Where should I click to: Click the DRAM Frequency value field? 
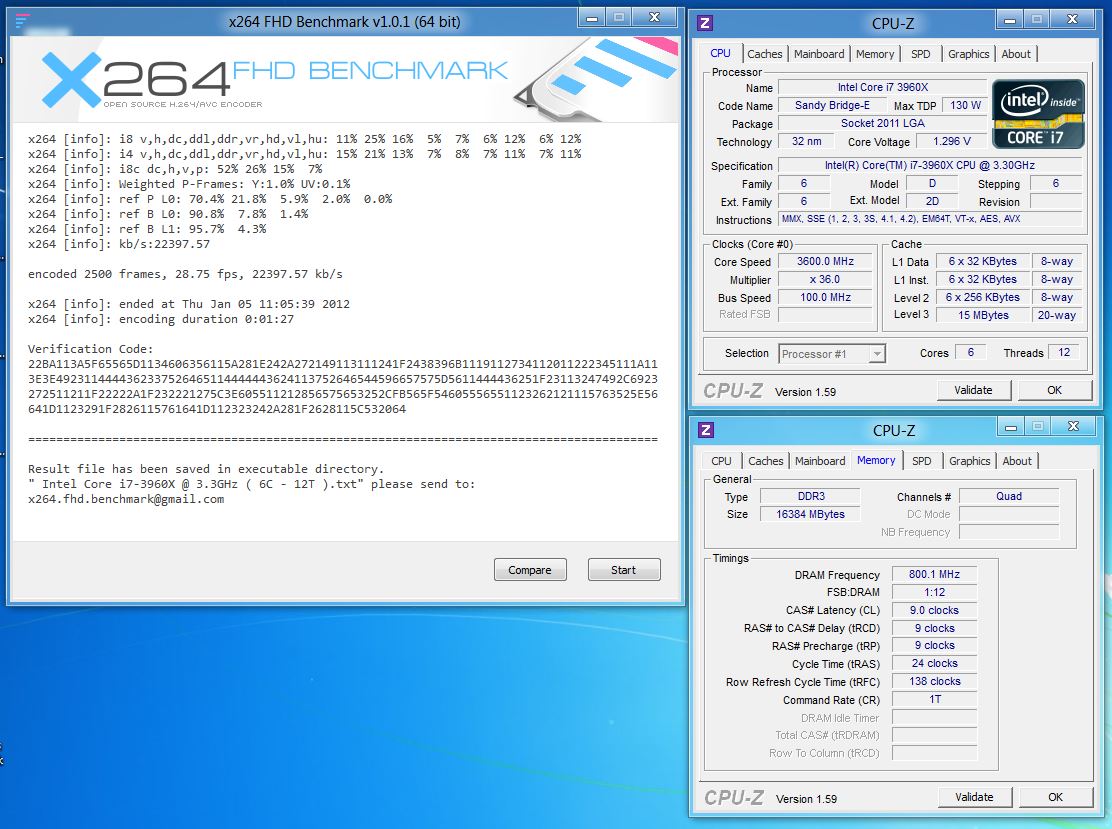934,575
